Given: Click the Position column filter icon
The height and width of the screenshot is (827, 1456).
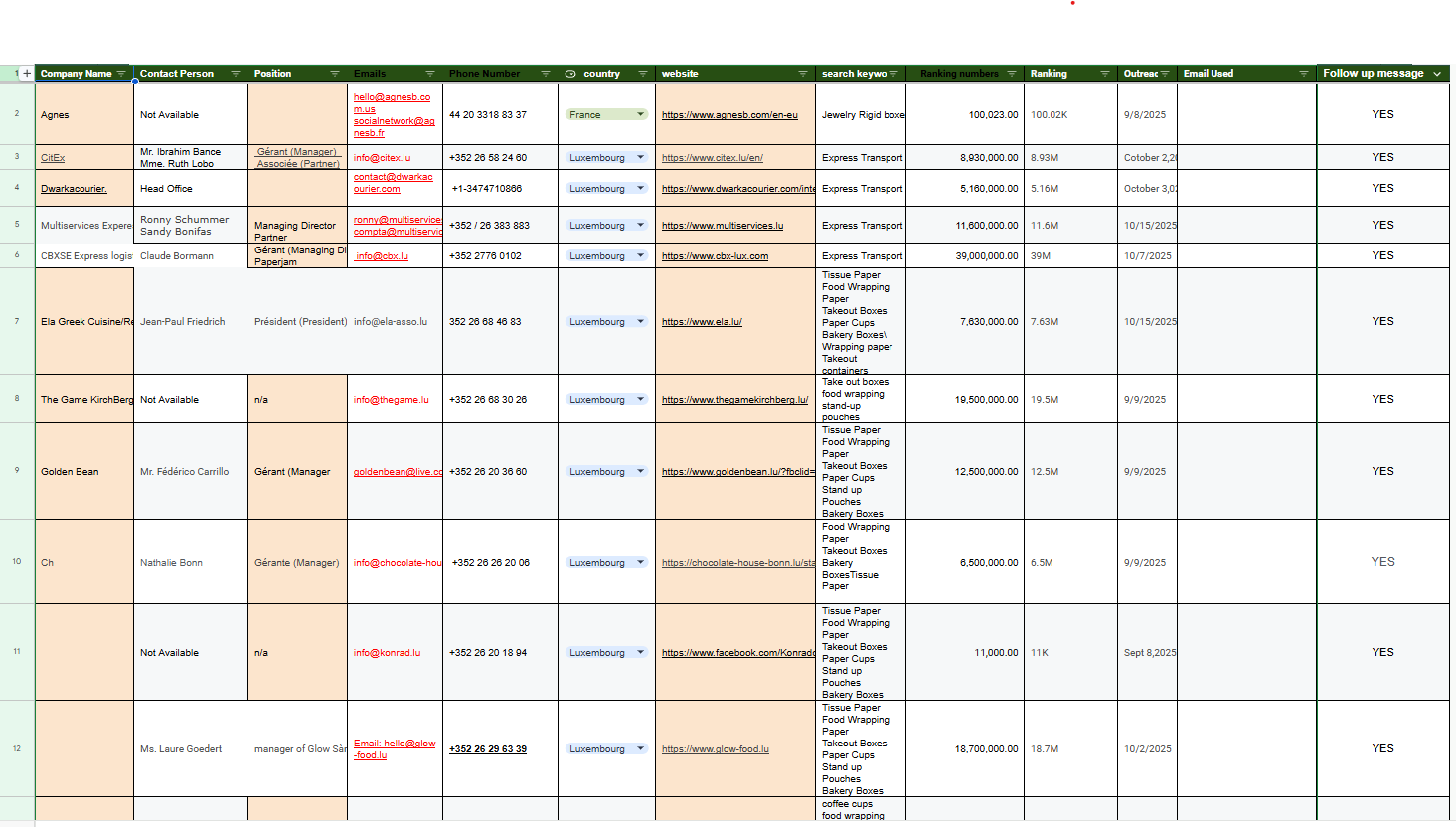Looking at the screenshot, I should tap(335, 74).
